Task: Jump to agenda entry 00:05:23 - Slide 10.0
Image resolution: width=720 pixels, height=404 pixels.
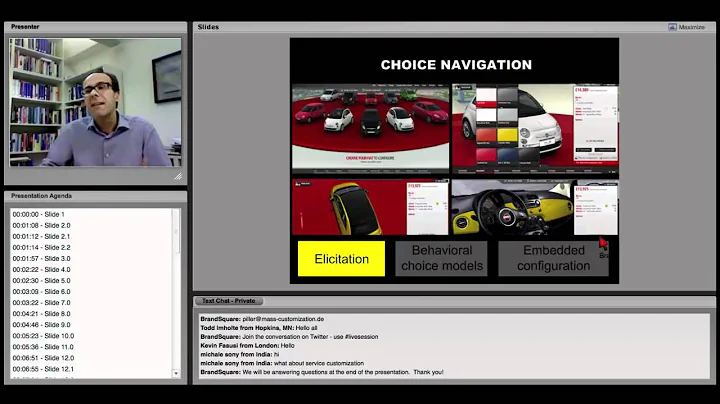Action: (x=43, y=336)
